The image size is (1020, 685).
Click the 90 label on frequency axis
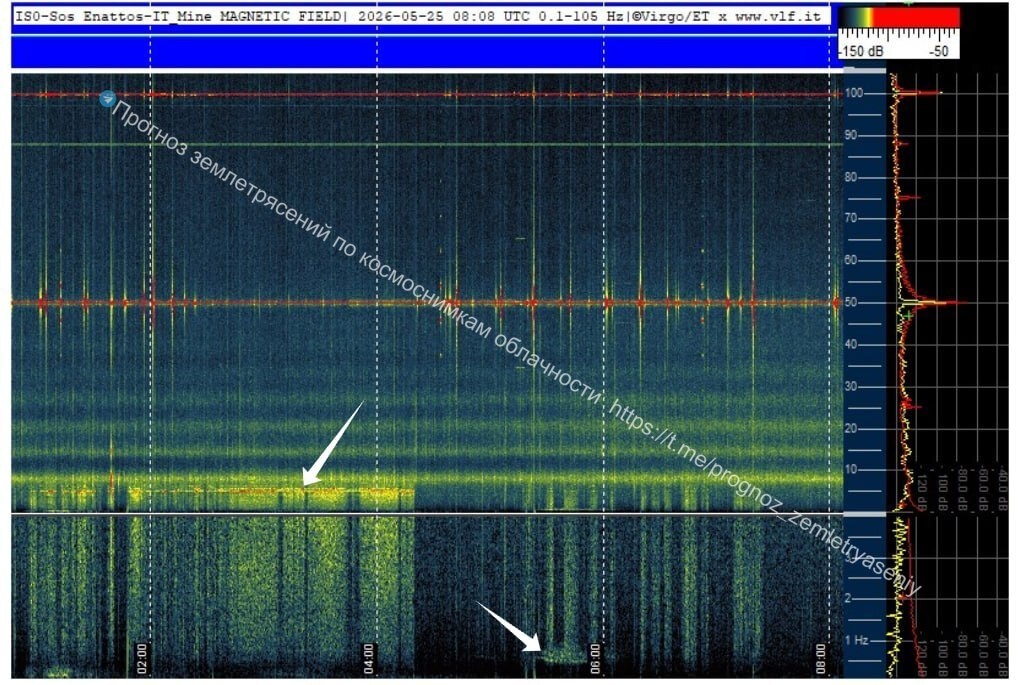click(851, 135)
